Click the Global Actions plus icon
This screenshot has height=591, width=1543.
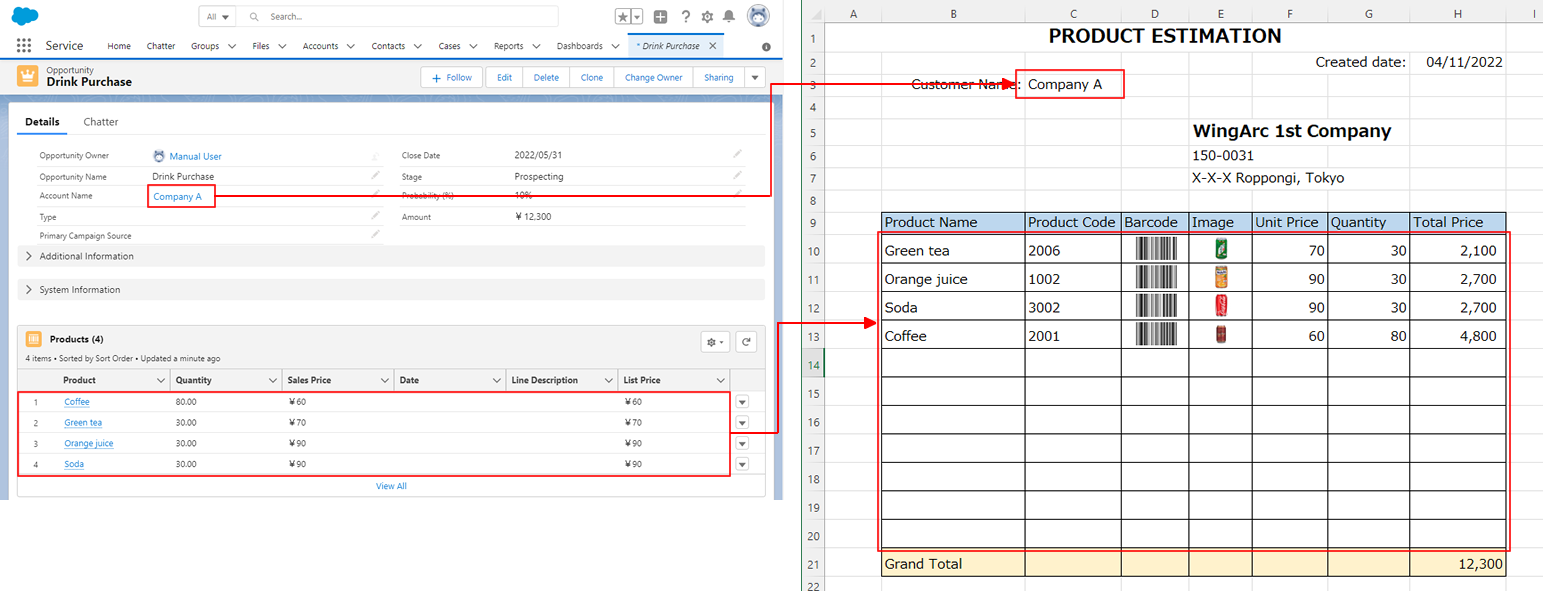click(660, 17)
